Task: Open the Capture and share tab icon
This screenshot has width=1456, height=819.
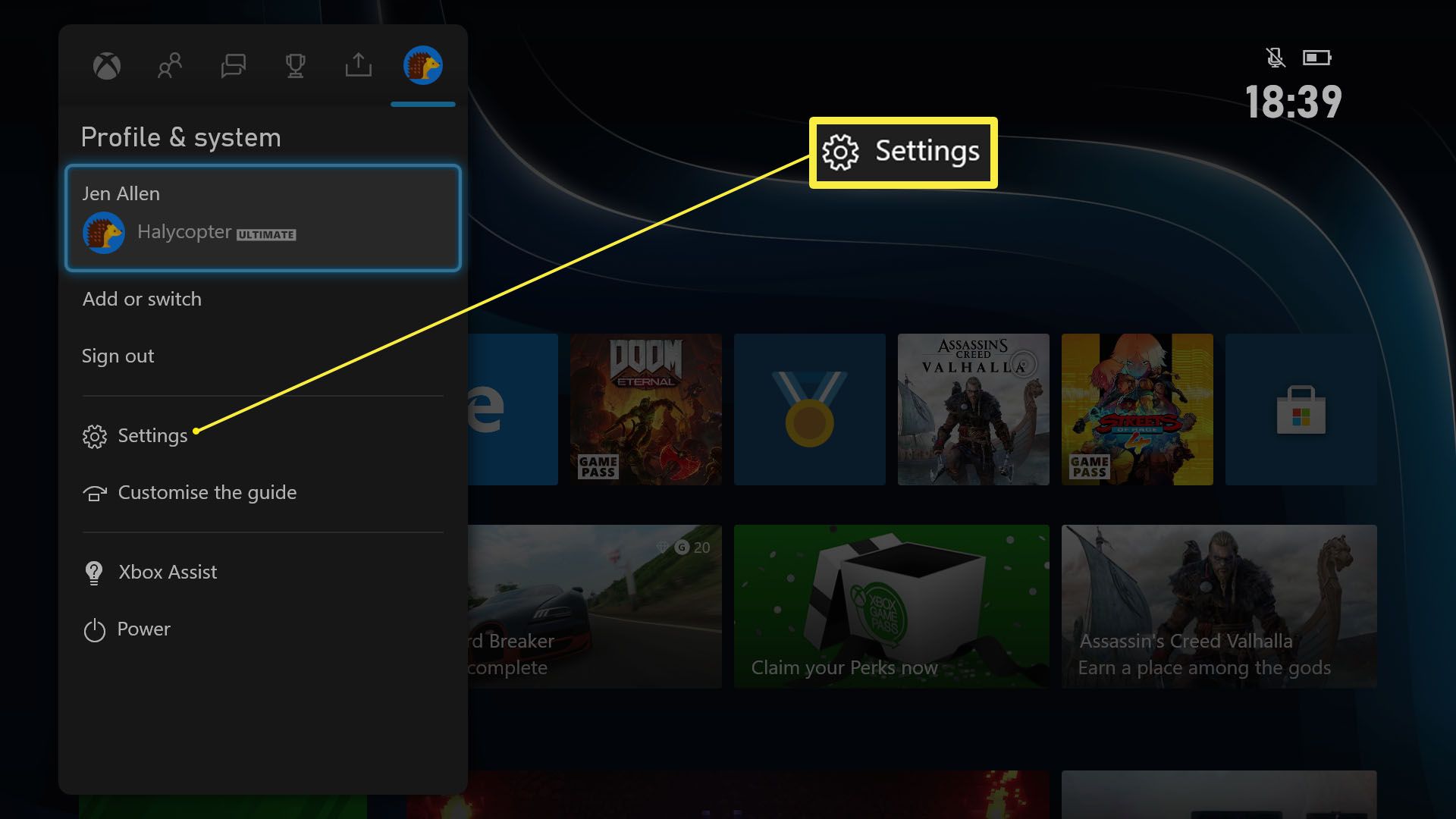Action: 359,65
